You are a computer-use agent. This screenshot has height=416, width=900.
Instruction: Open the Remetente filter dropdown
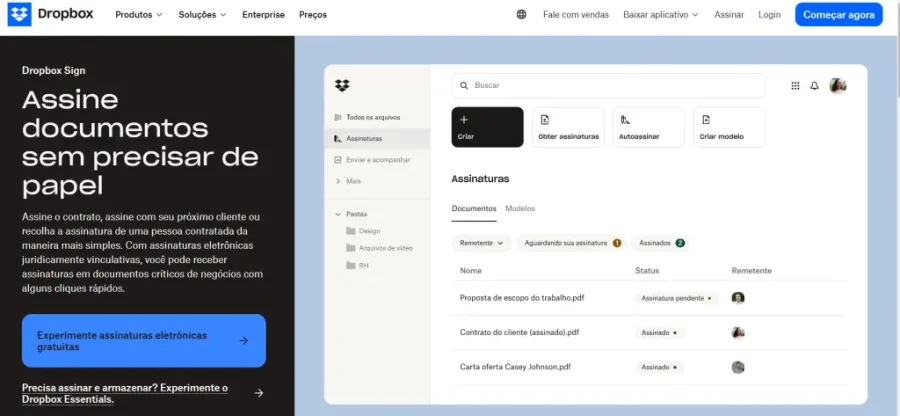482,243
